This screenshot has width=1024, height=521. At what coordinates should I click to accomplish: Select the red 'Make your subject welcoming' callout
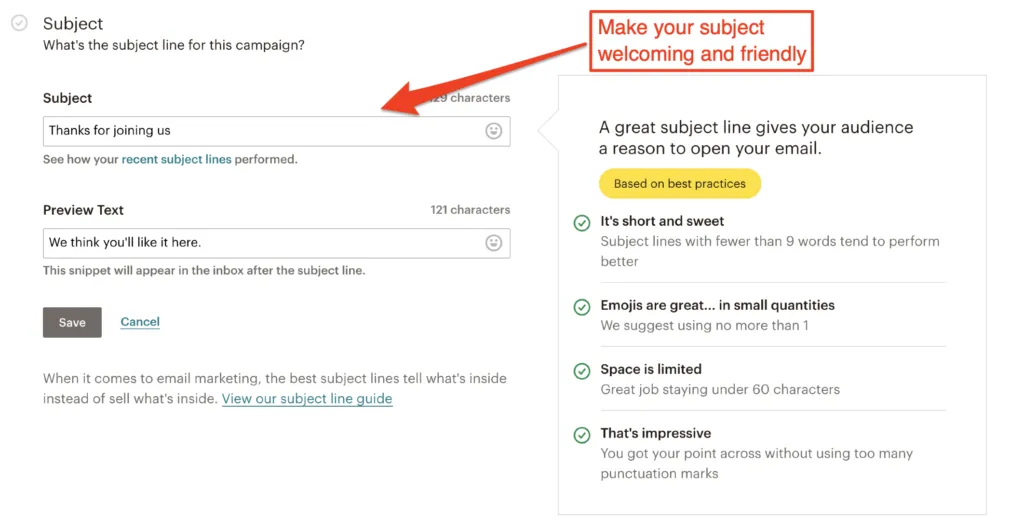coord(701,40)
